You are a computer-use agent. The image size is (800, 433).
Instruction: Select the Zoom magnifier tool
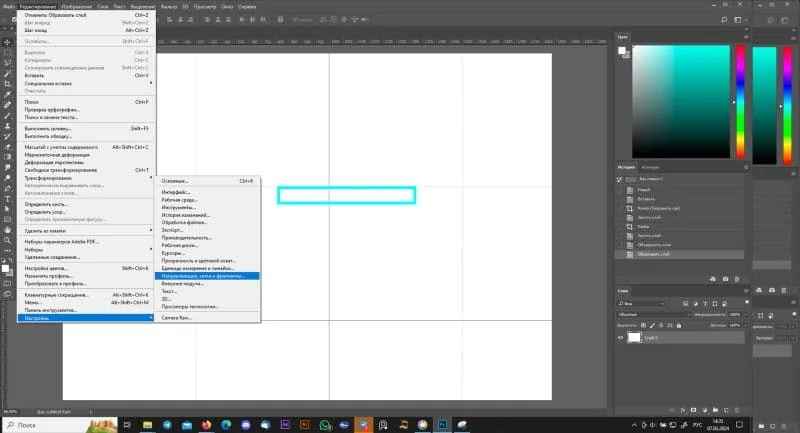[7, 240]
